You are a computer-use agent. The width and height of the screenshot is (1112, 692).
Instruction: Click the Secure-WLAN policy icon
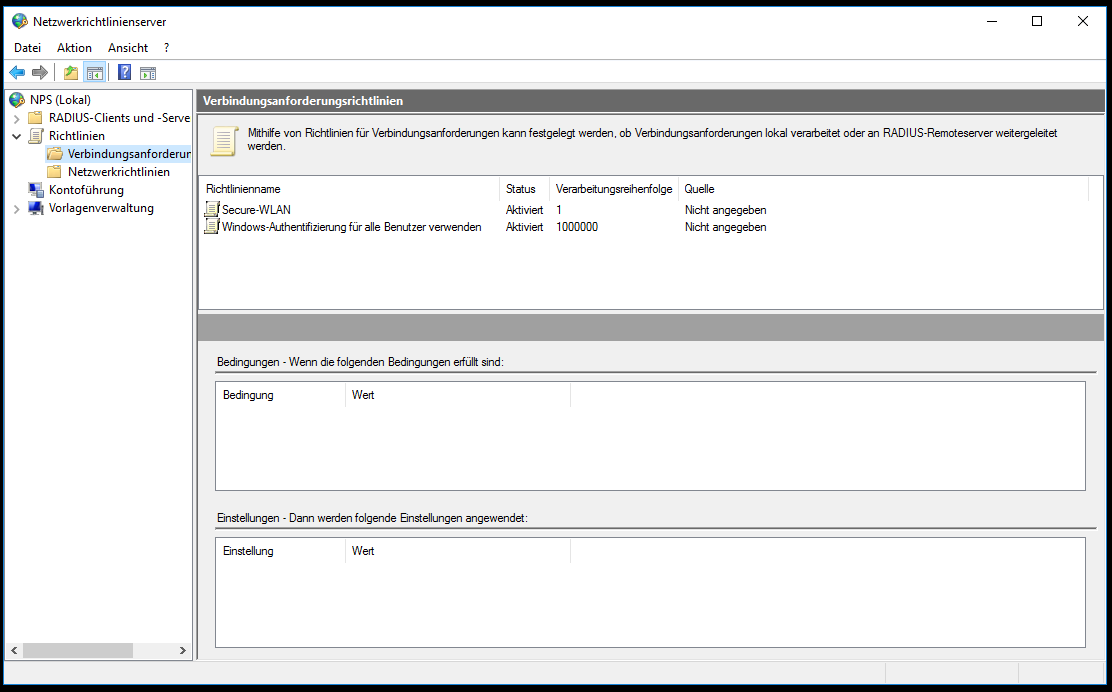click(212, 209)
